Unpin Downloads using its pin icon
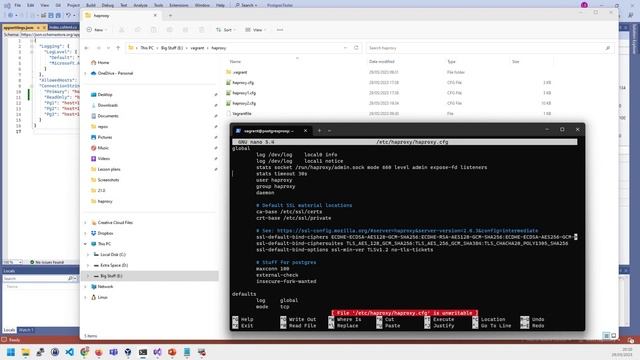 (216, 105)
